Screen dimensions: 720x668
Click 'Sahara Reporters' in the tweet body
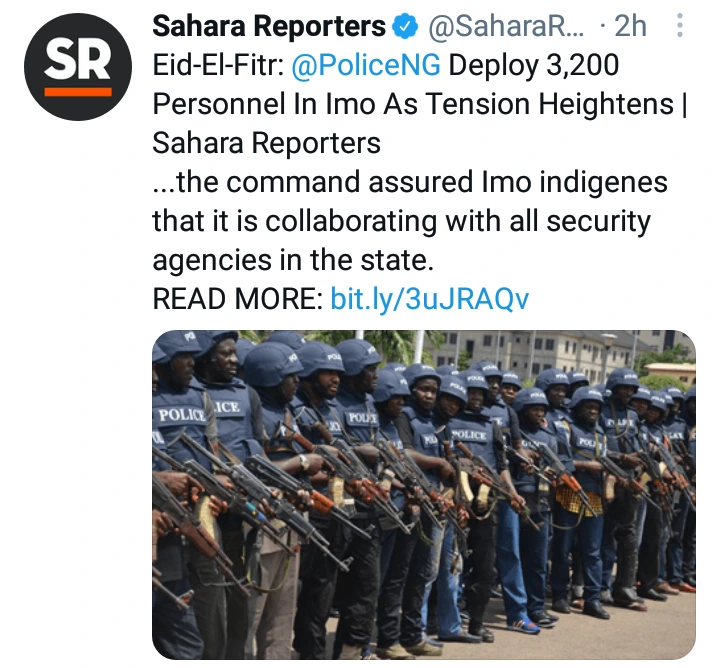tap(266, 143)
